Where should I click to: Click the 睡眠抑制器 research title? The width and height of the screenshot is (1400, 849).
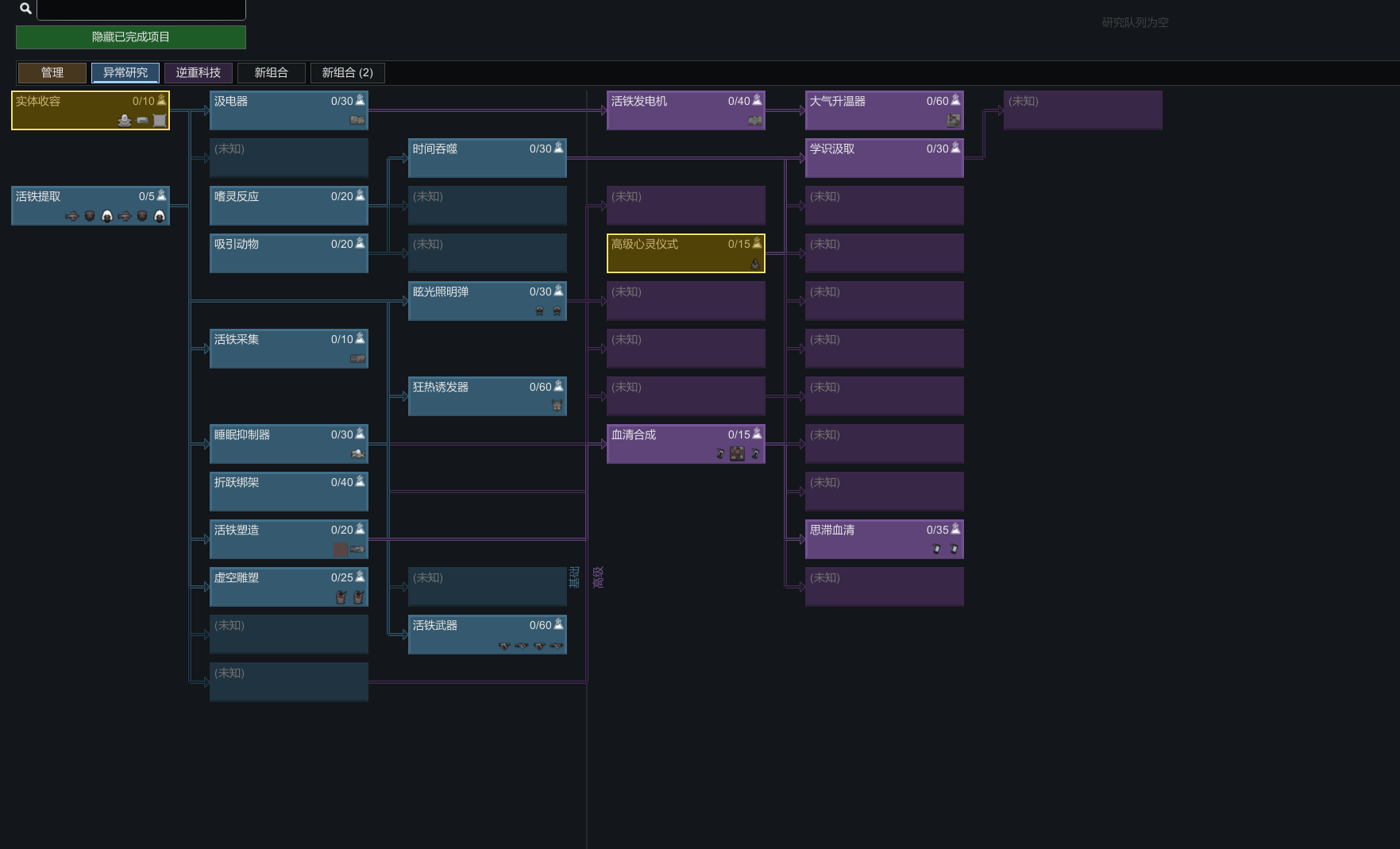[x=242, y=434]
